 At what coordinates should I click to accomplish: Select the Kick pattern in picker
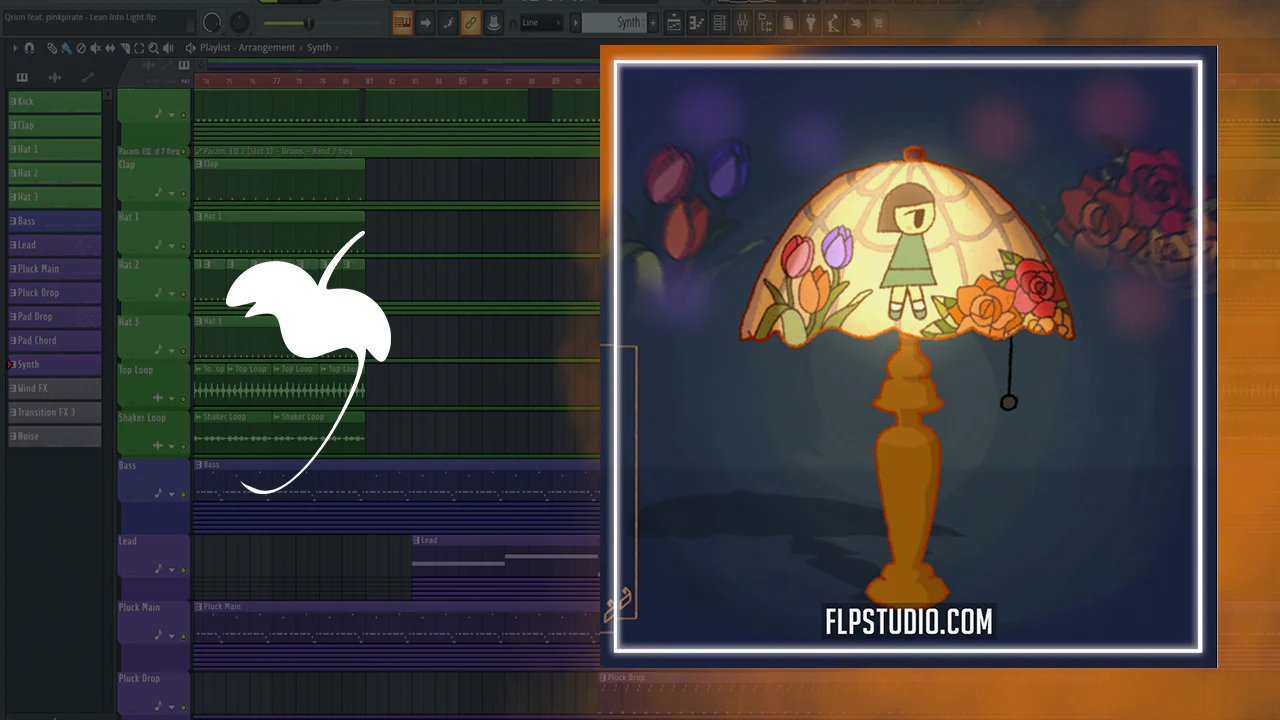[x=55, y=101]
